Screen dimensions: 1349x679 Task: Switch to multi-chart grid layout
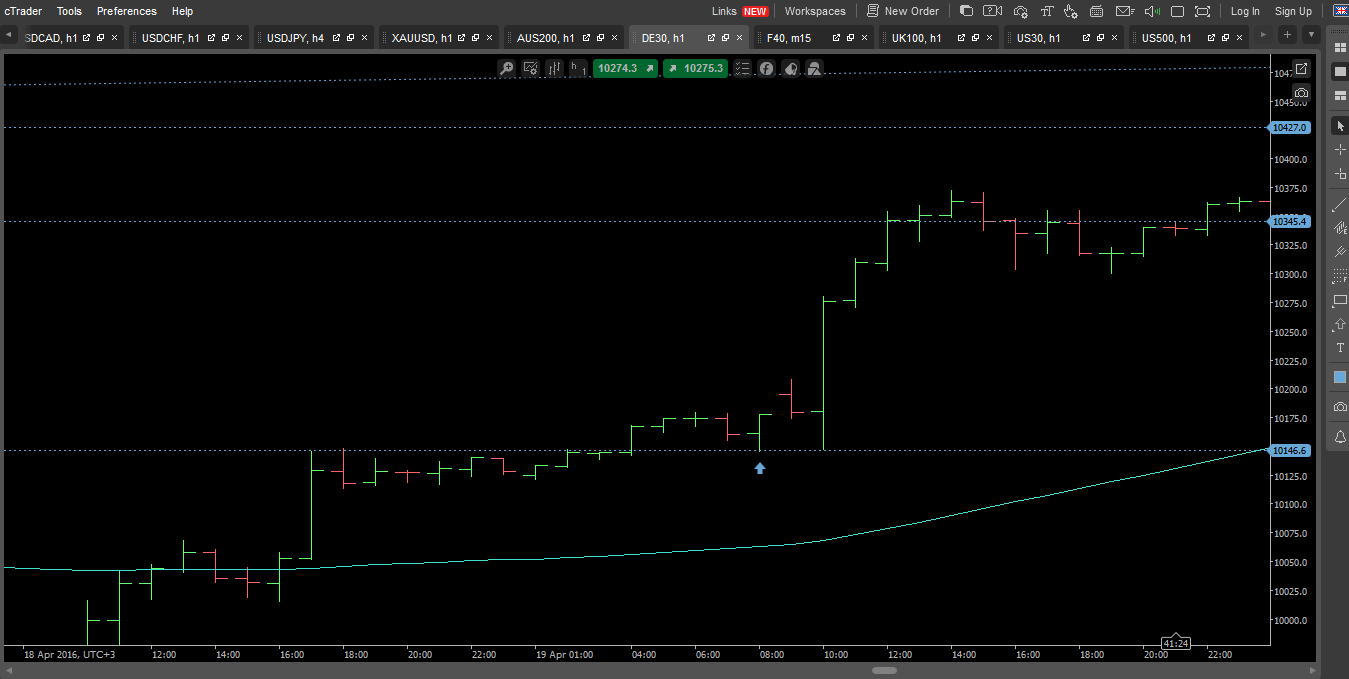[x=1340, y=48]
